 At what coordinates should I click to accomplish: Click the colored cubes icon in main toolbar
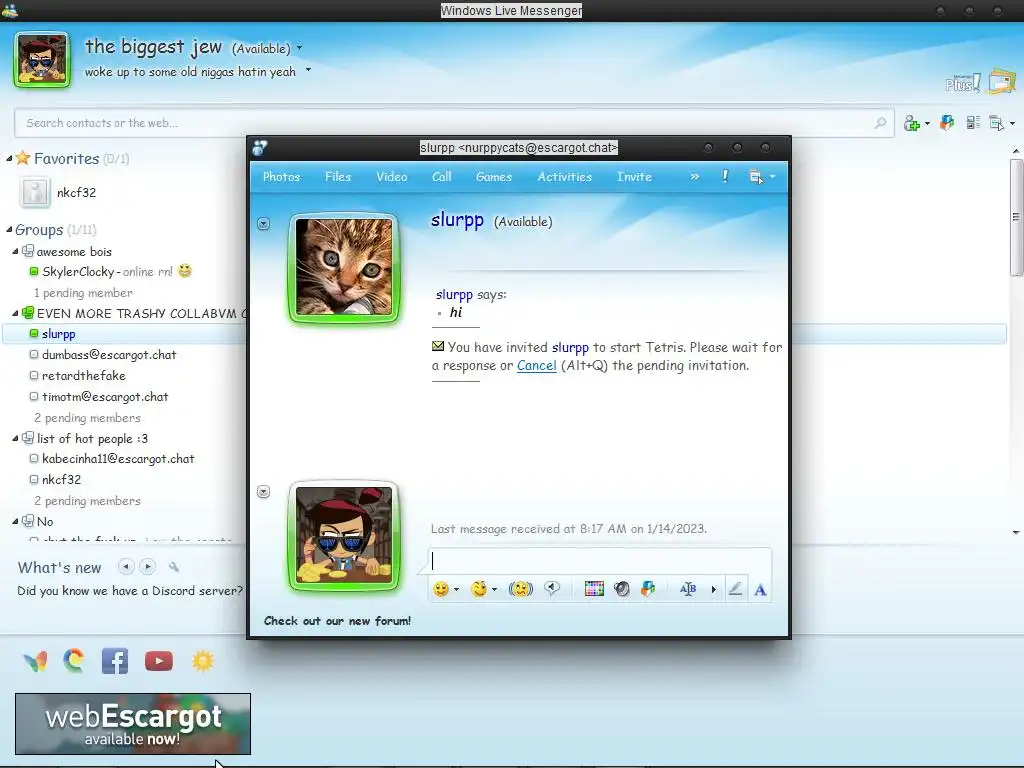click(x=947, y=122)
